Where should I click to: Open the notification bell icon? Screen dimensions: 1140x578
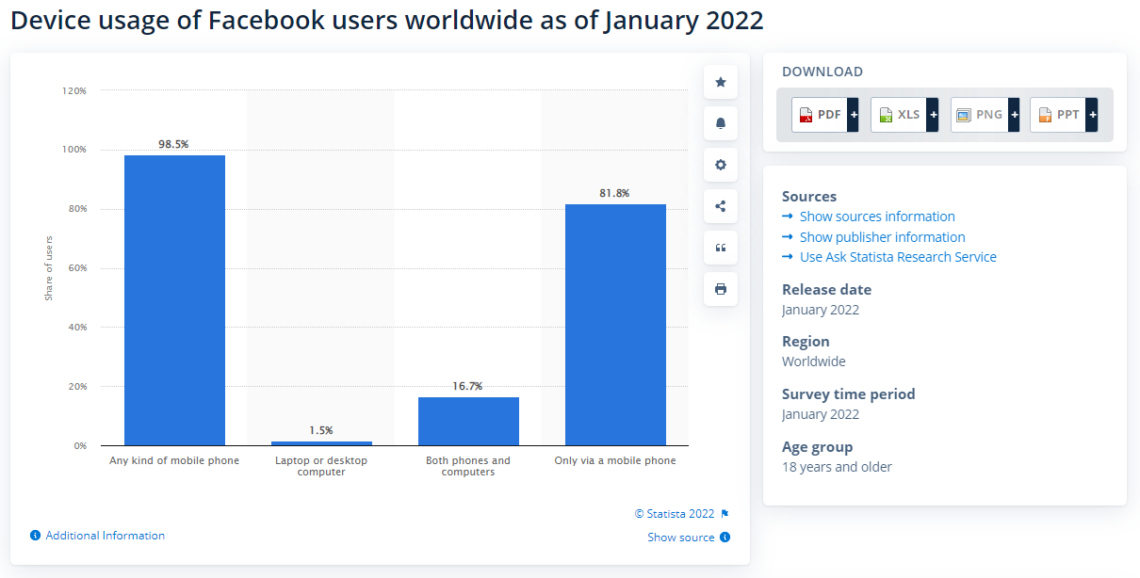click(720, 123)
